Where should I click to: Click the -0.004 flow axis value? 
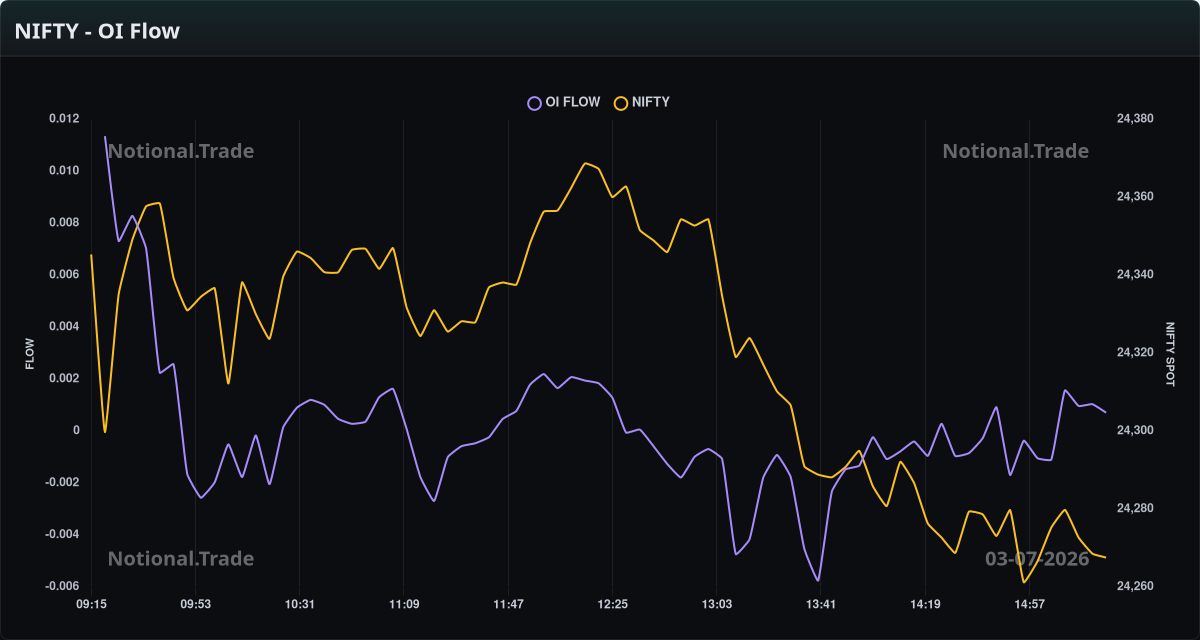(x=62, y=534)
